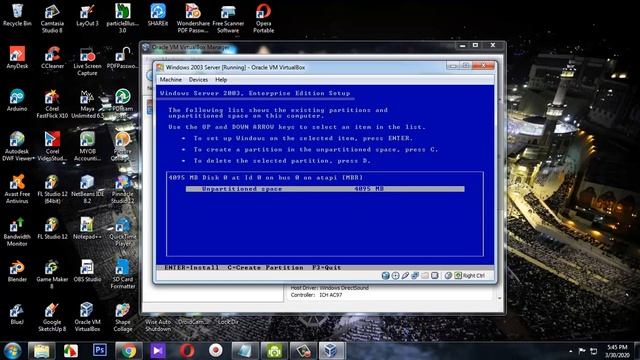Screen dimensions: 640x360
Task: Click the network adapters status icon
Action: click(x=415, y=276)
